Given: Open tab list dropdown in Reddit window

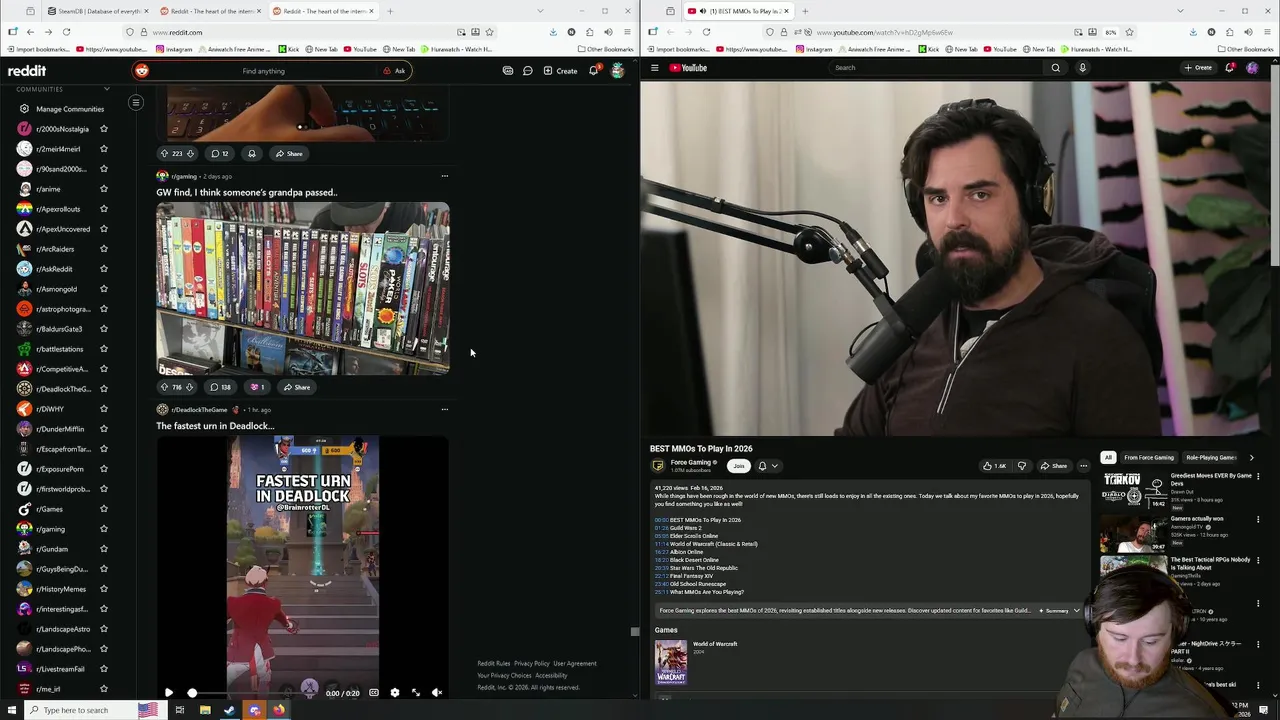Looking at the screenshot, I should (x=540, y=11).
